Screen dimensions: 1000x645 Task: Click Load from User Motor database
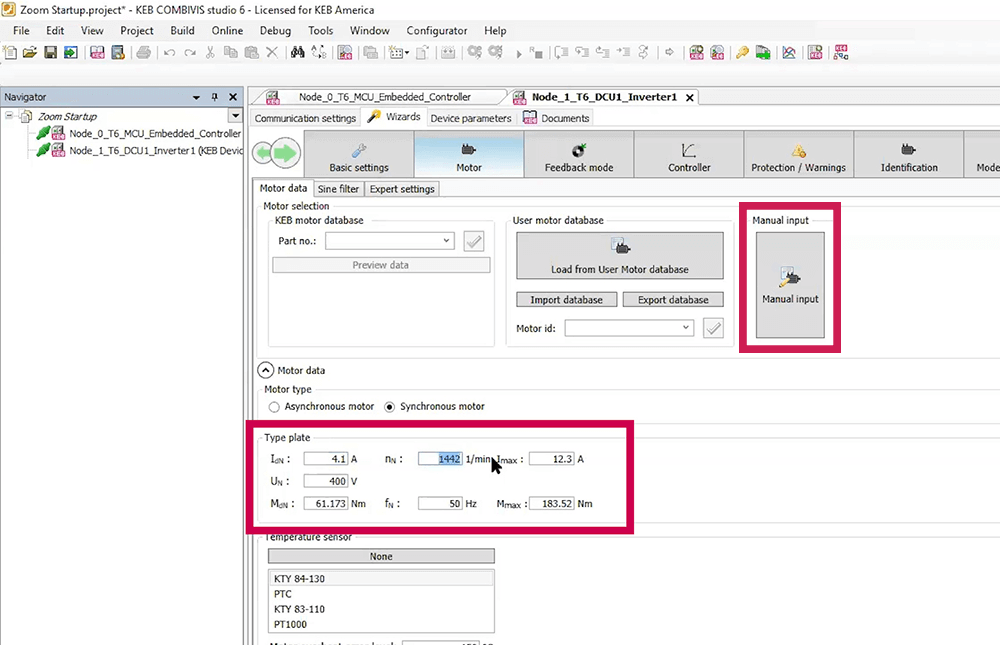click(620, 256)
